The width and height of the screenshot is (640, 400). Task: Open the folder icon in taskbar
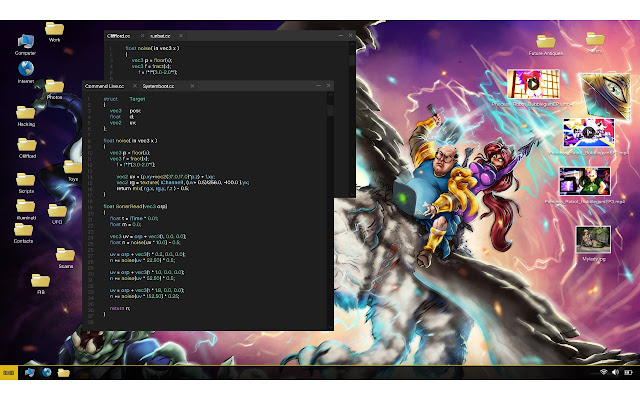63,373
